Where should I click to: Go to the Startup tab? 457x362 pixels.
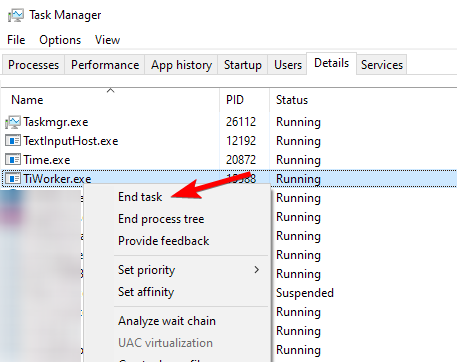click(243, 65)
